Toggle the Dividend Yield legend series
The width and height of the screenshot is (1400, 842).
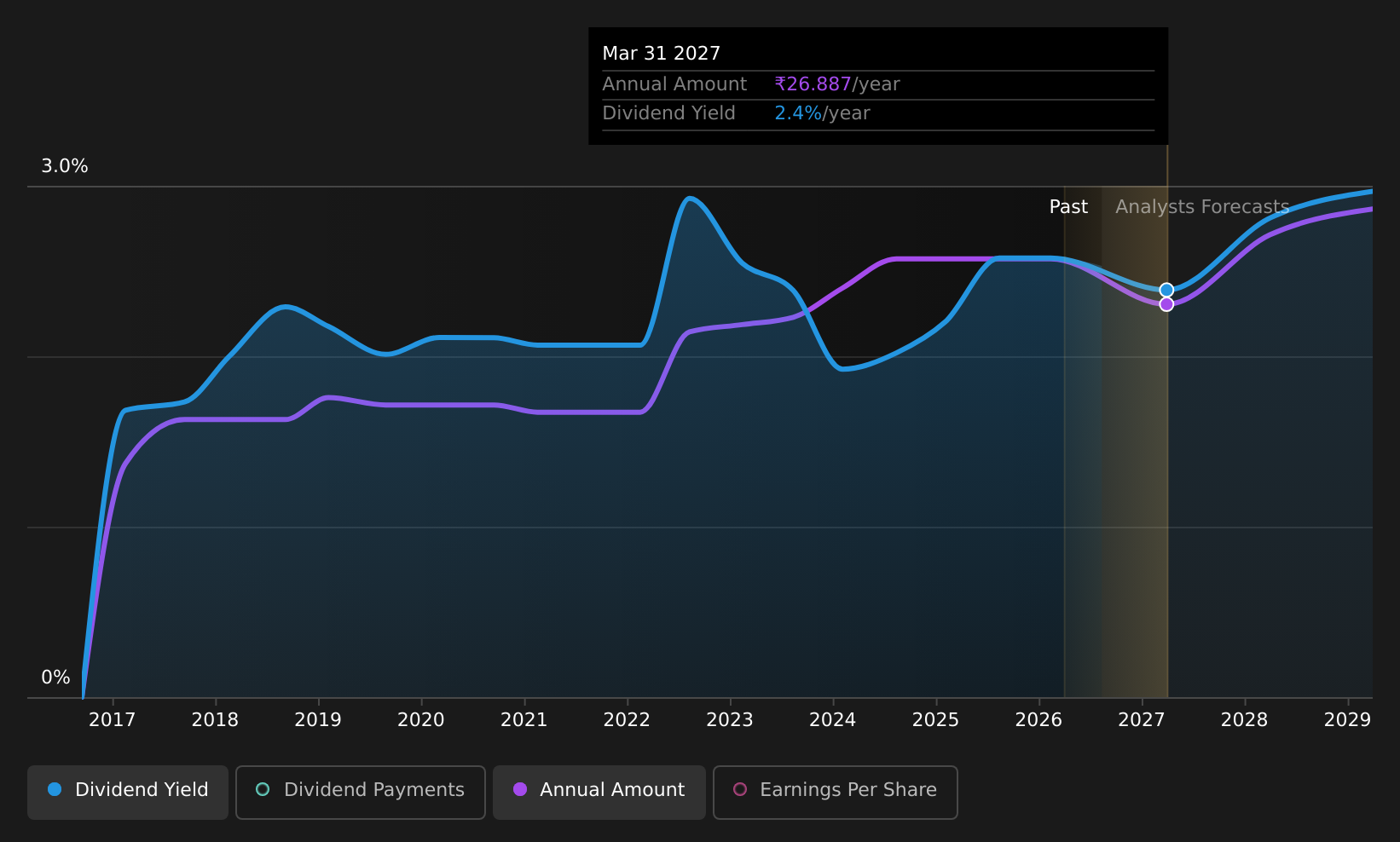coord(128,792)
